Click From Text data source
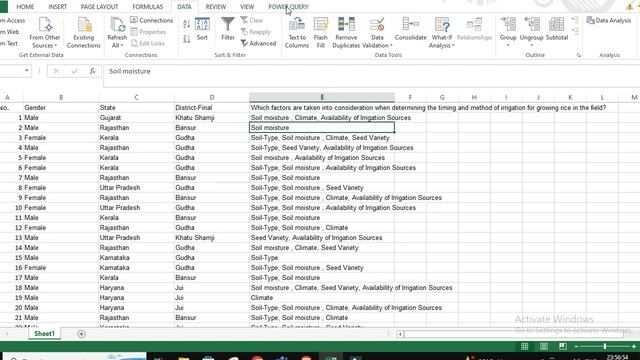 tap(9, 43)
